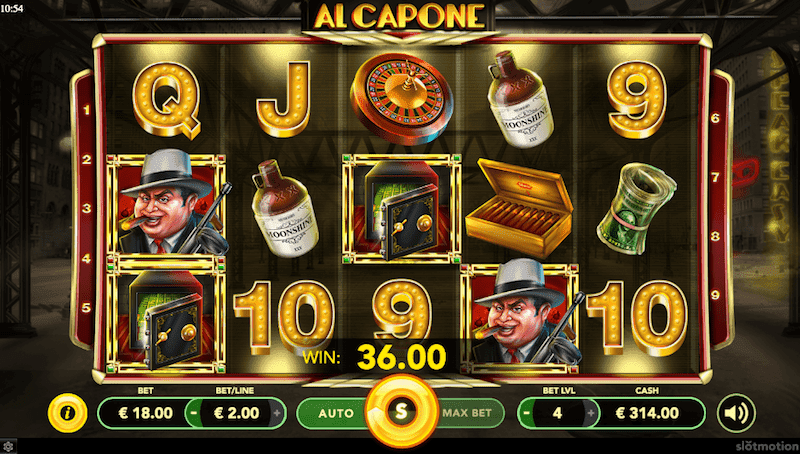Click the cigar box symbol
This screenshot has height=454, width=800.
(x=519, y=207)
